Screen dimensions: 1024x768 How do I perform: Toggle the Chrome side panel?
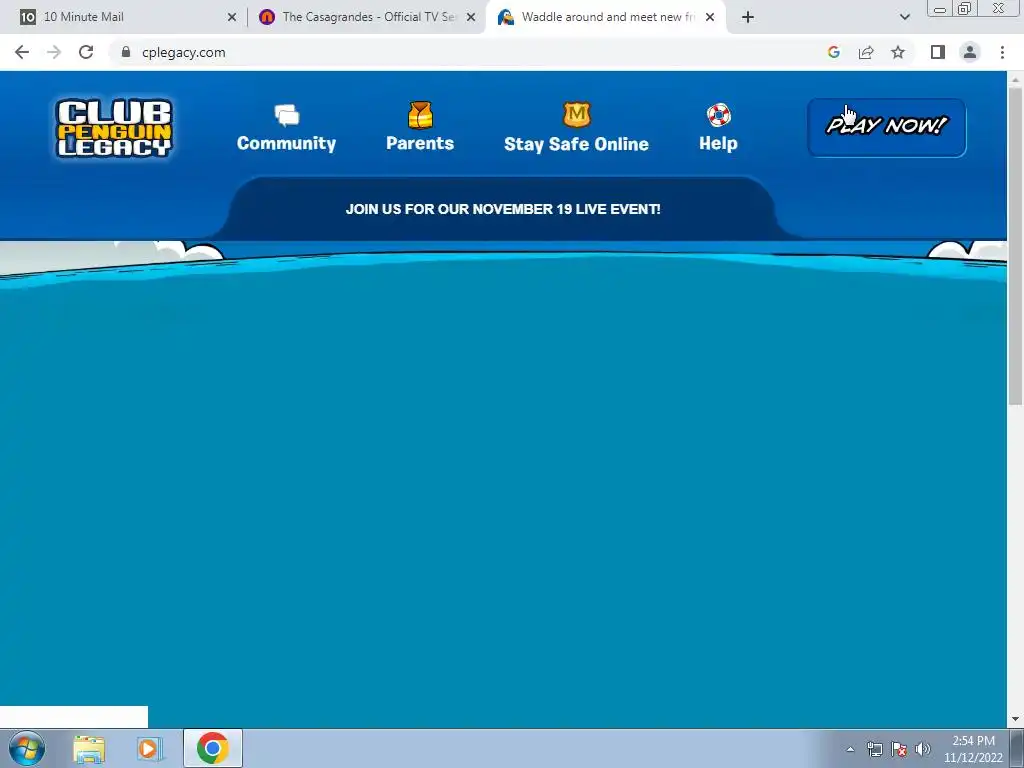click(x=938, y=52)
